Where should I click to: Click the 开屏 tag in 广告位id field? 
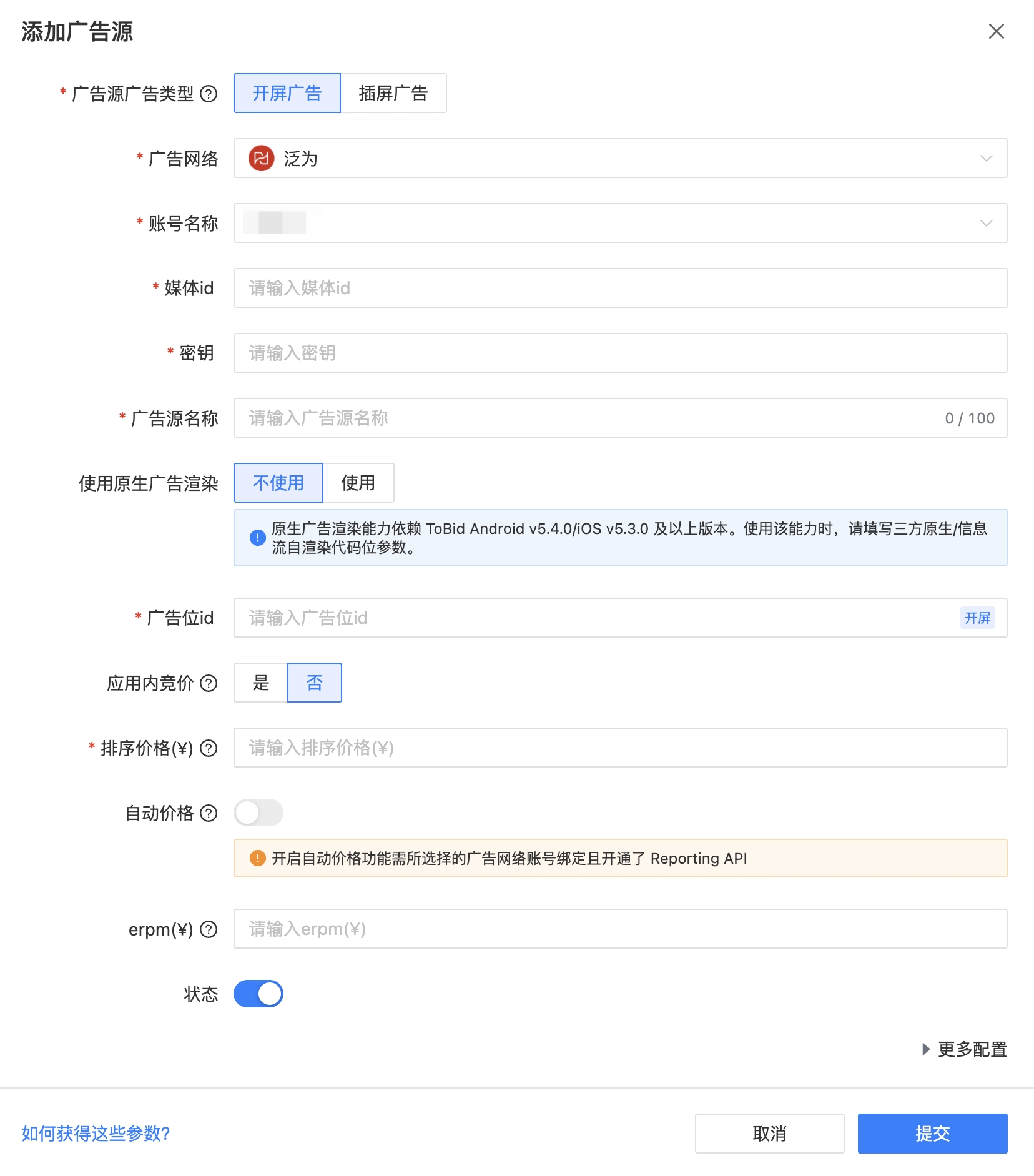coord(978,618)
